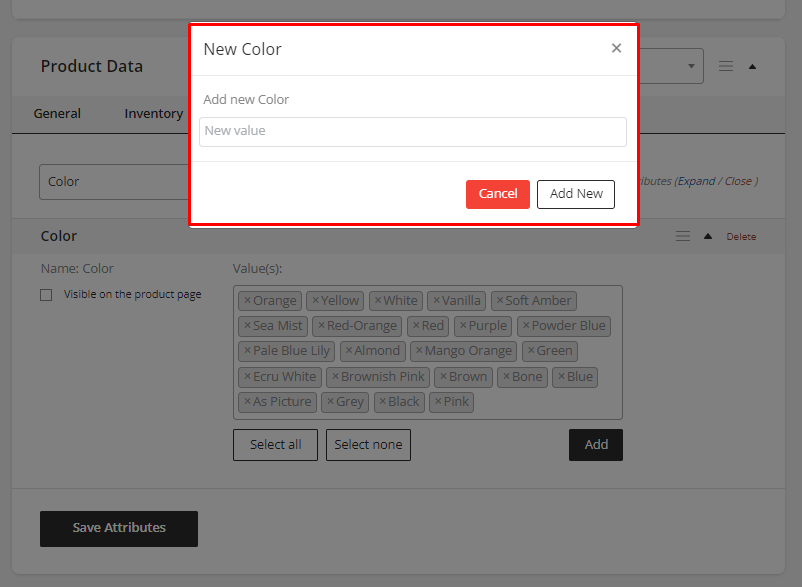Click Color attribute drag handle icon
This screenshot has width=802, height=587.
683,237
